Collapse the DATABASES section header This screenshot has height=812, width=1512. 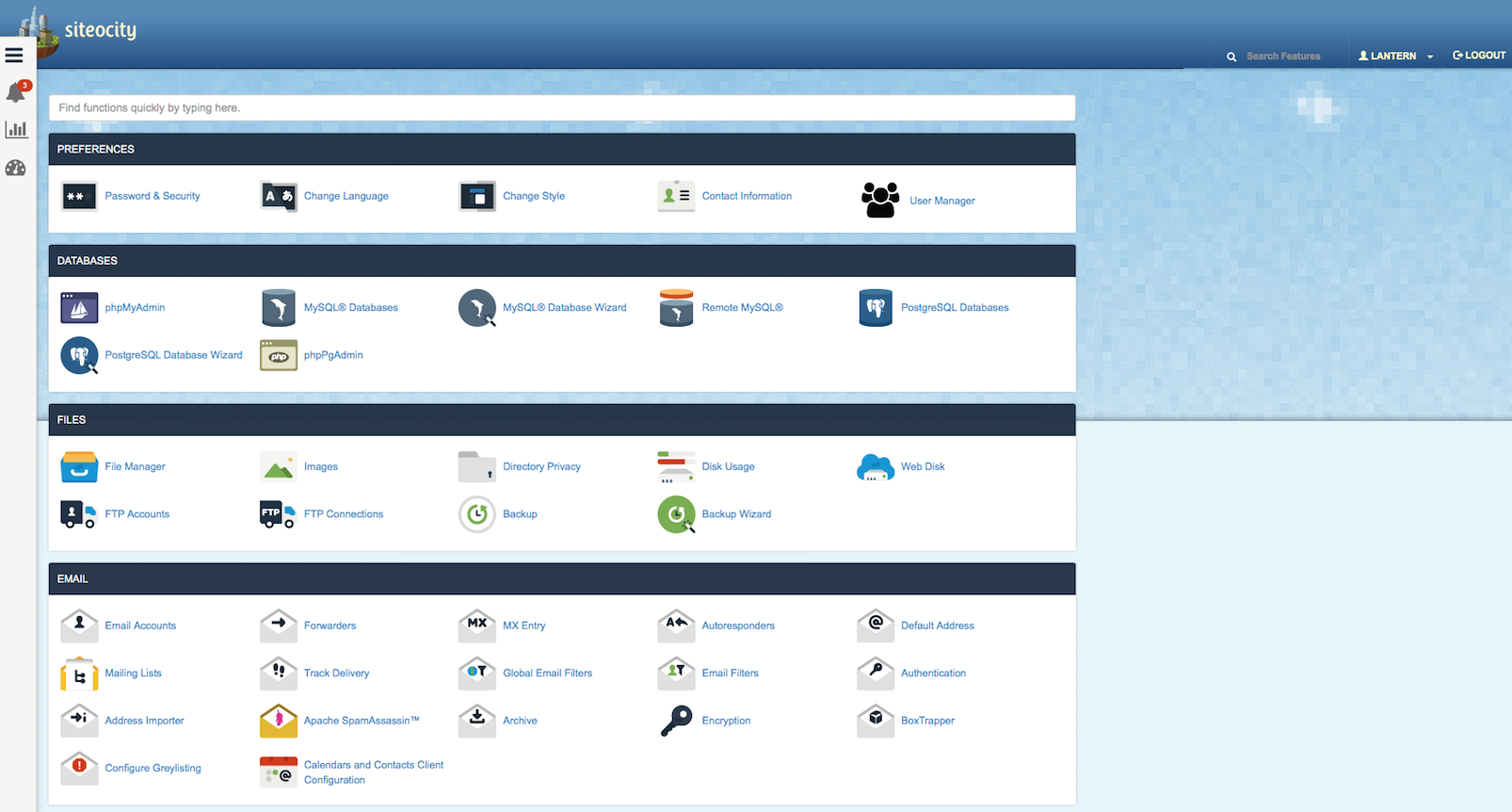coord(562,261)
